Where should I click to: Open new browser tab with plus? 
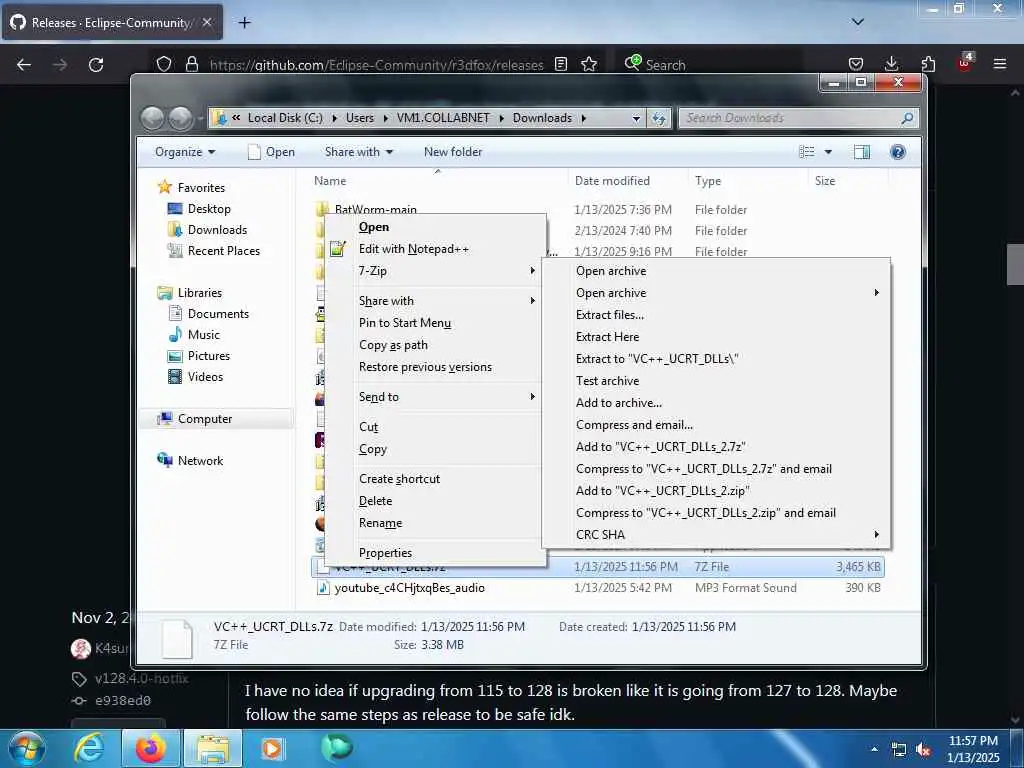click(244, 23)
